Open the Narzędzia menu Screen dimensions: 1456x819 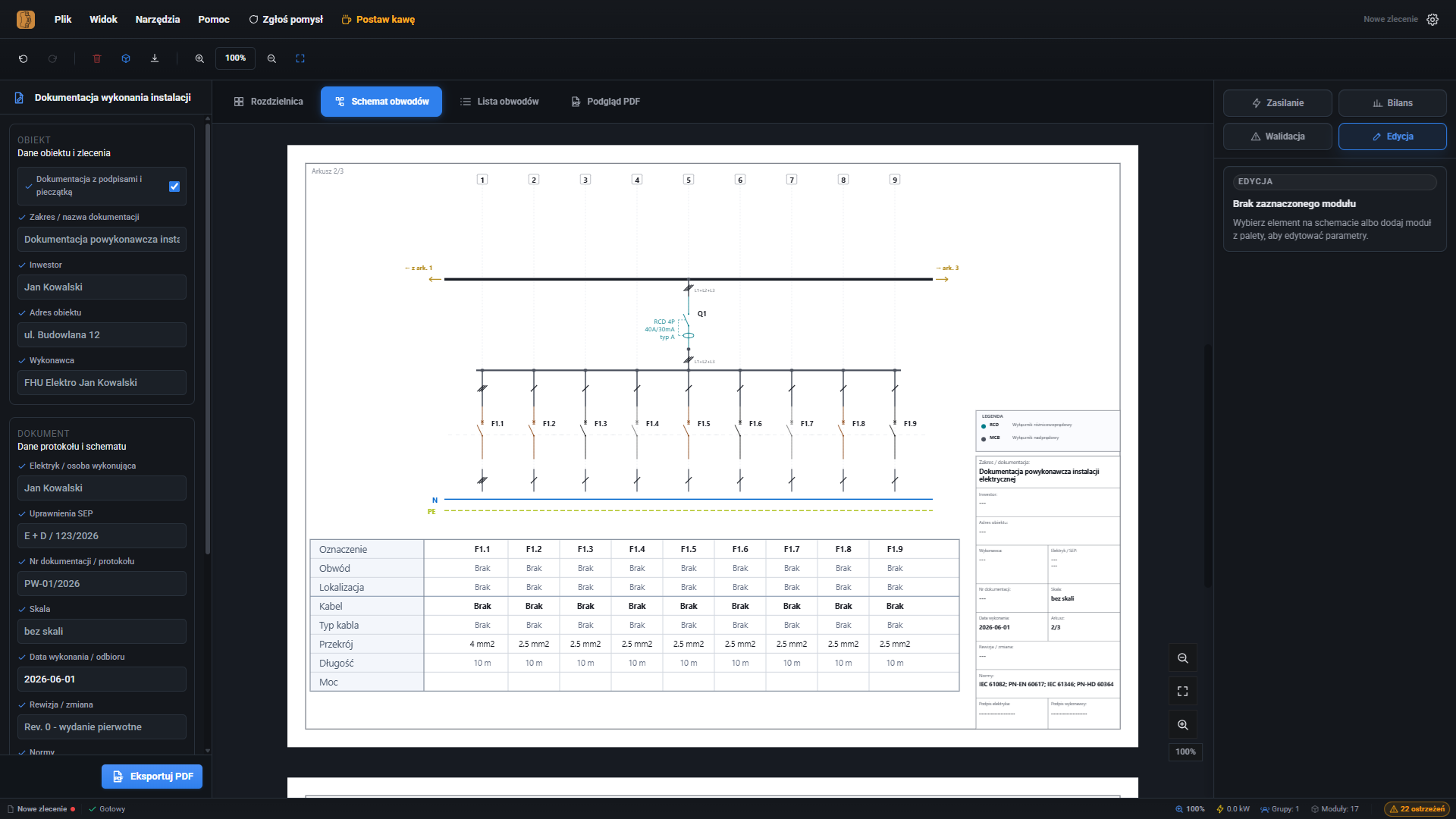tap(158, 20)
